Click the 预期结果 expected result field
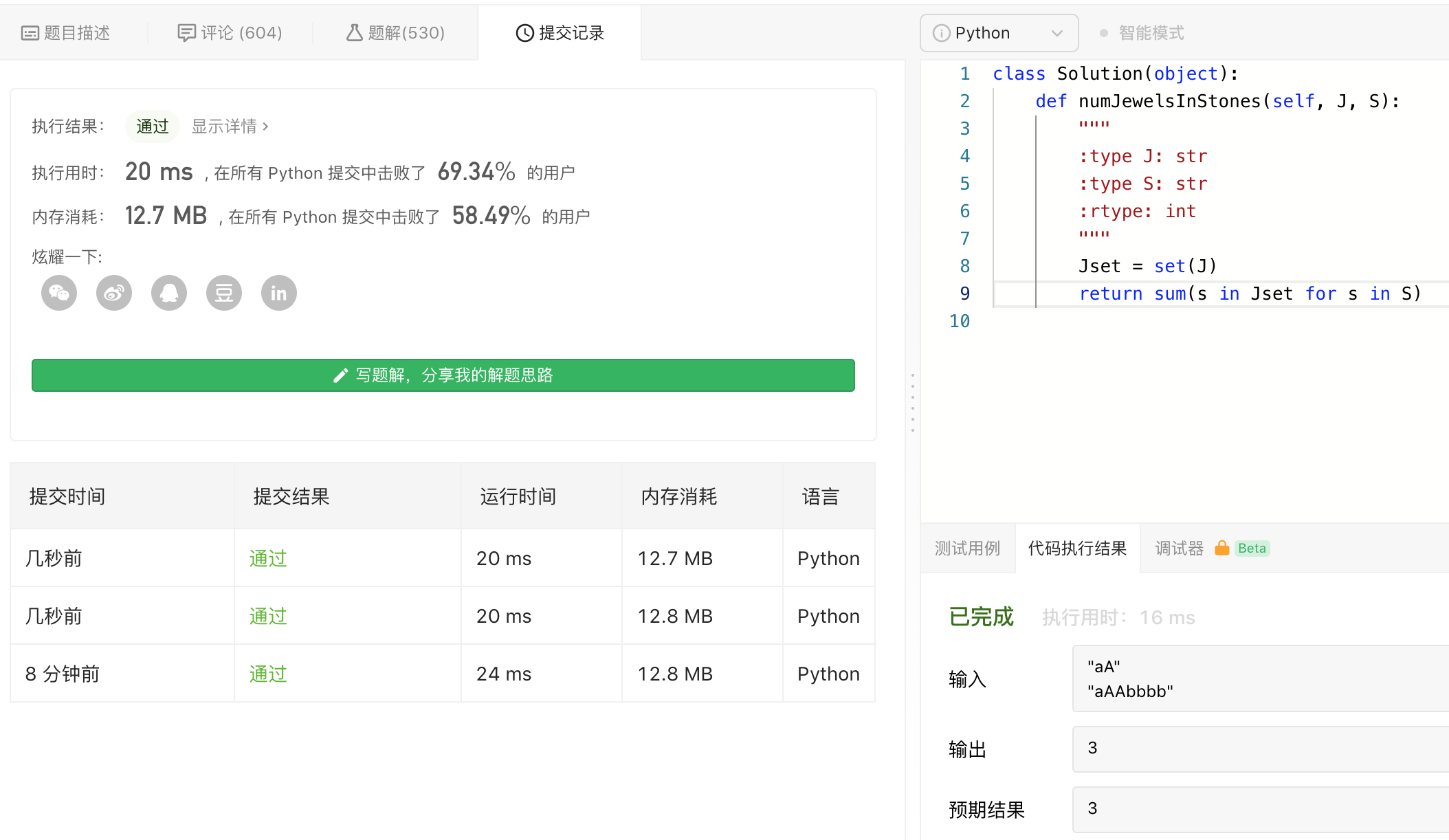Screen dimensions: 1449x840 click(x=1260, y=809)
